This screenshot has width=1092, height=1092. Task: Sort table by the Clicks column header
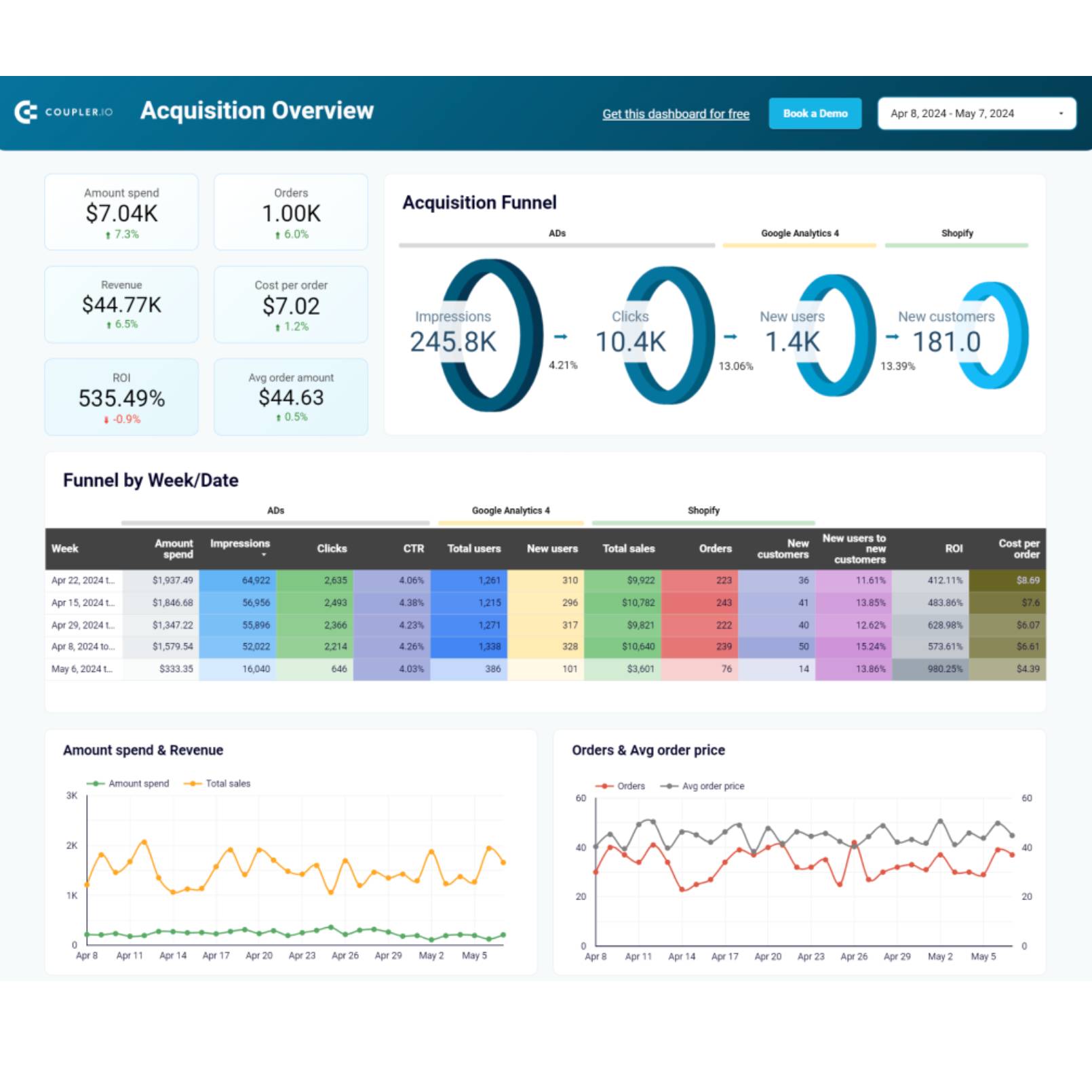tap(332, 549)
